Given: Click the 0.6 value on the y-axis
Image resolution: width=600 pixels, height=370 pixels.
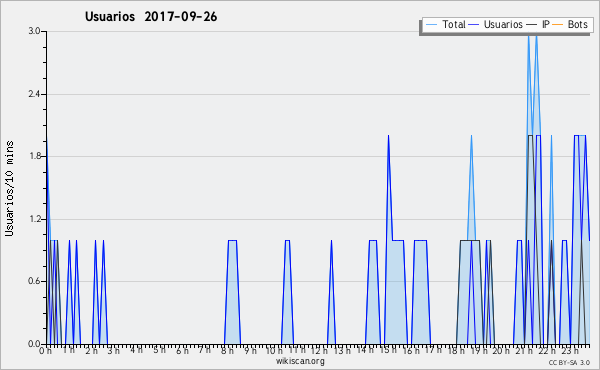Looking at the screenshot, I should [34, 281].
